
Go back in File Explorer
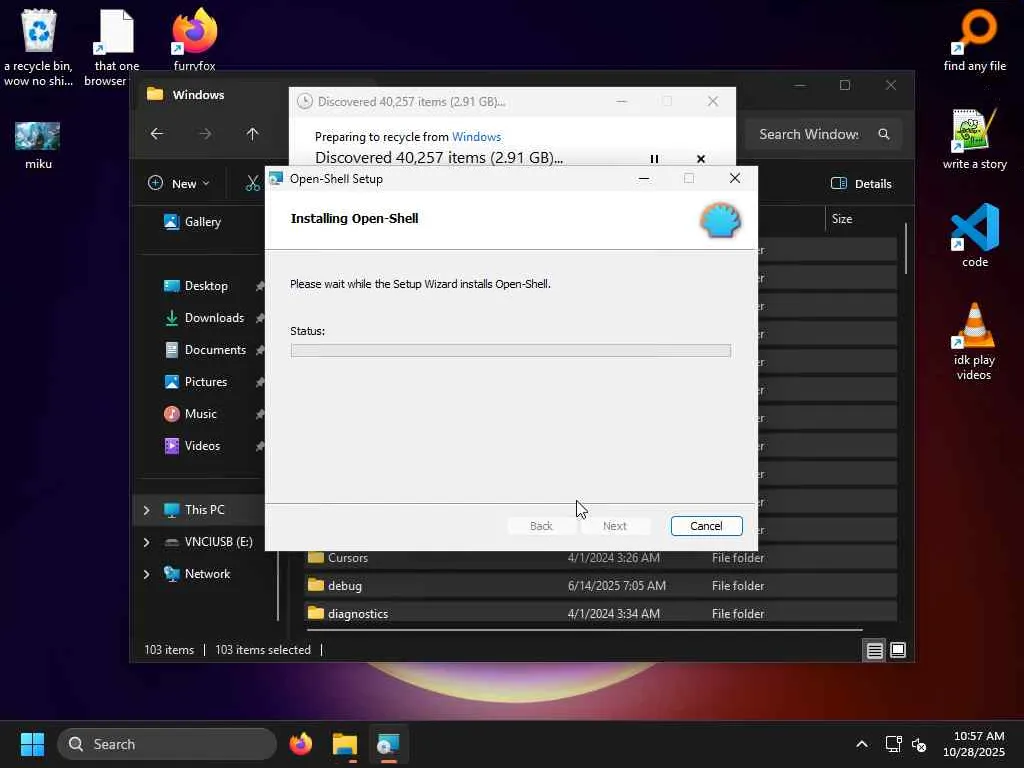tap(157, 134)
